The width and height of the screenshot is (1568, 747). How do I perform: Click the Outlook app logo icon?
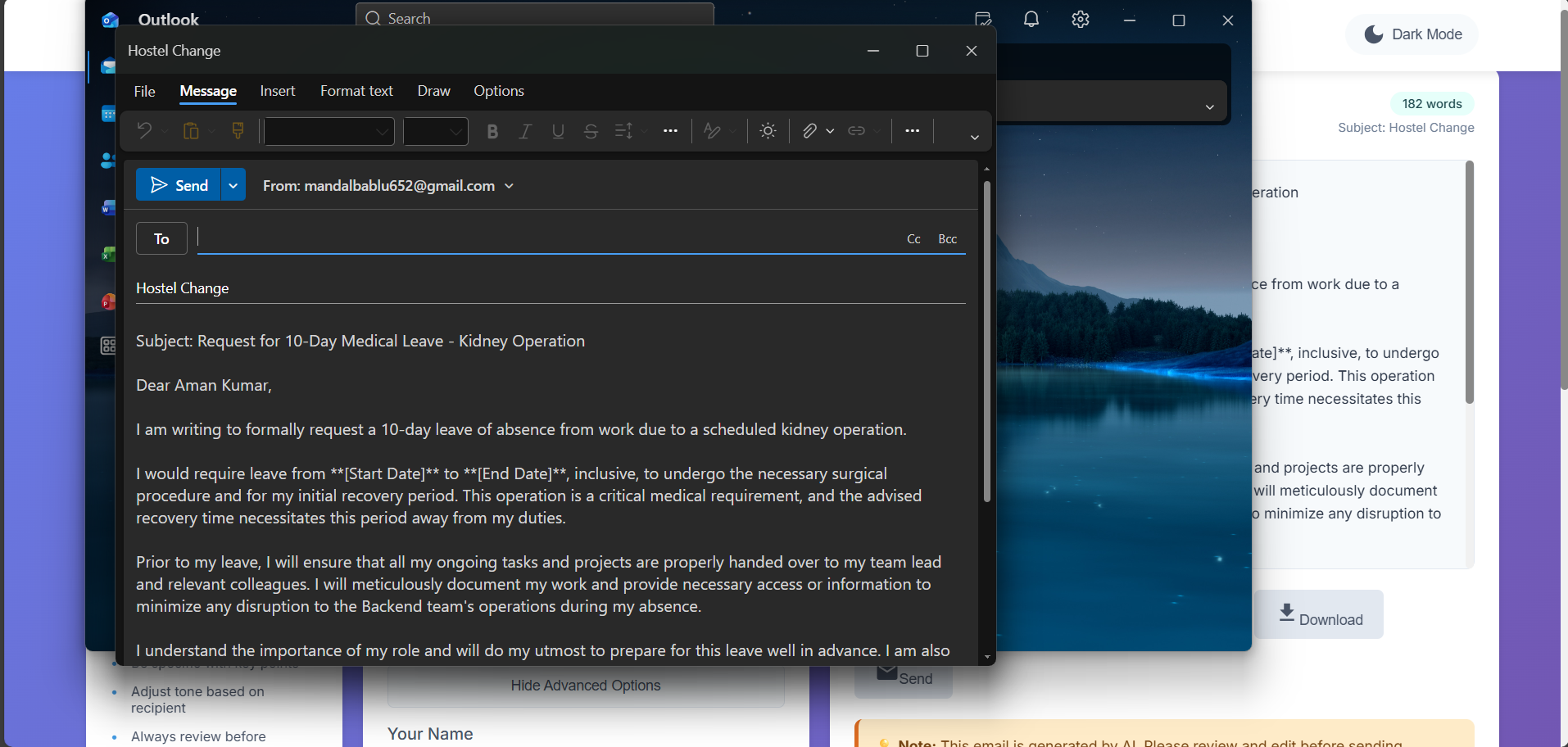pyautogui.click(x=110, y=20)
